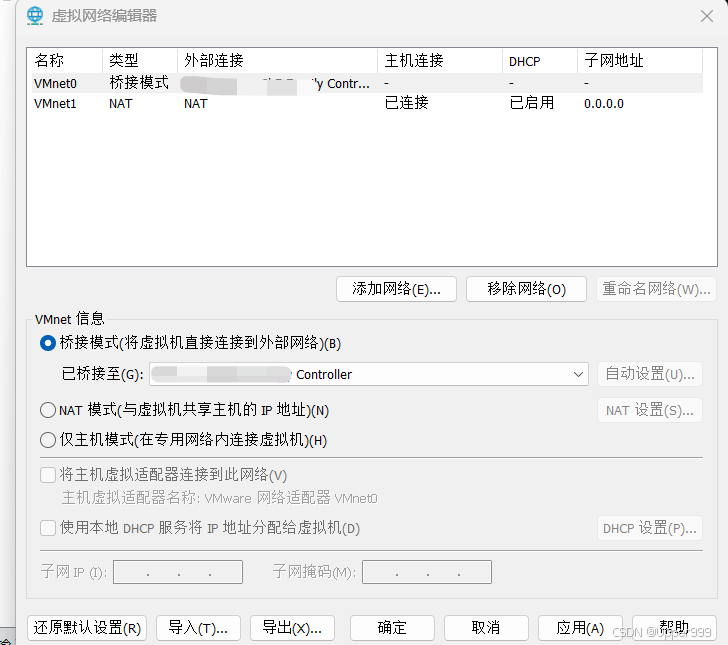Click the DHCP column header
728x645 pixels.
[540, 60]
